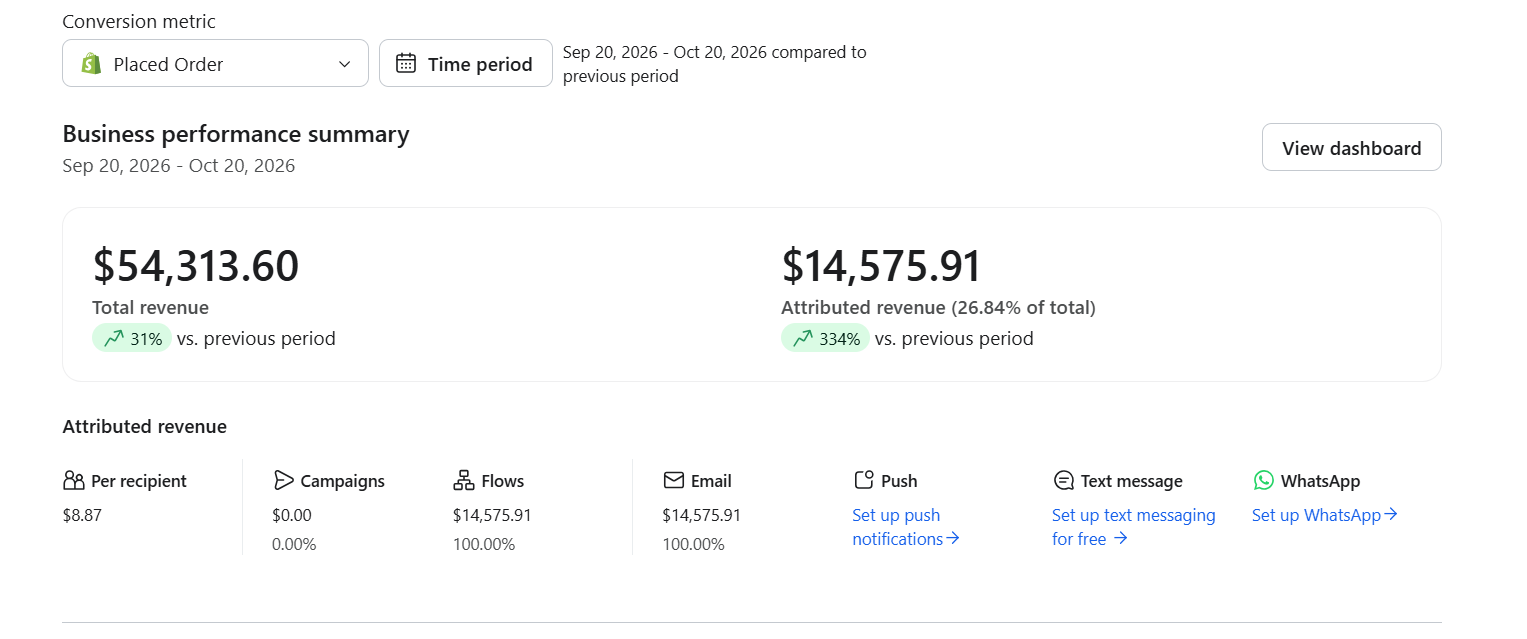
Task: Click the Per recipient people icon
Action: click(74, 481)
